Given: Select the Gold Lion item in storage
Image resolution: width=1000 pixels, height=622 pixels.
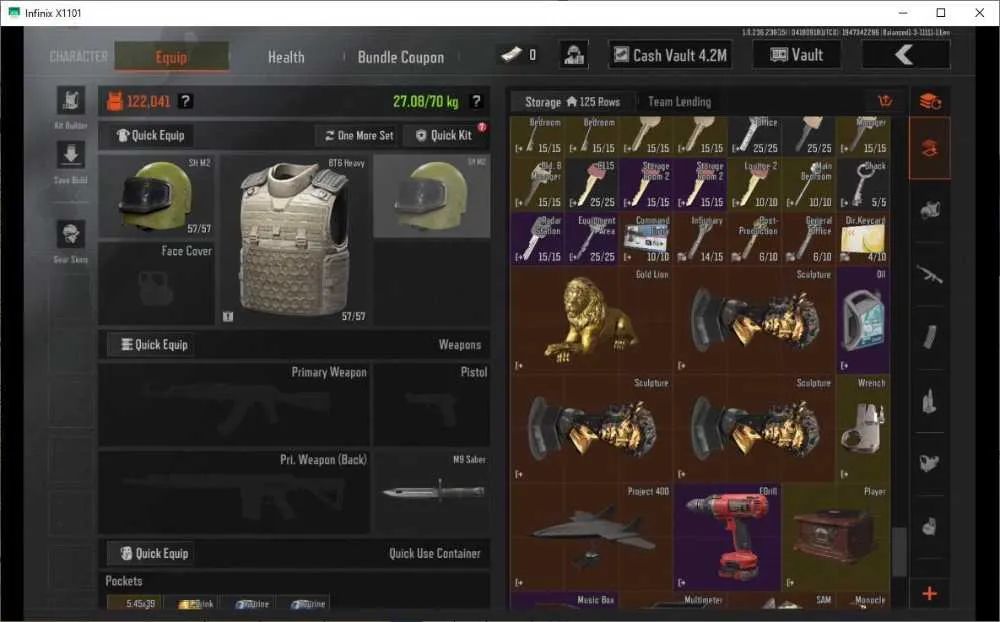Looking at the screenshot, I should click(591, 320).
